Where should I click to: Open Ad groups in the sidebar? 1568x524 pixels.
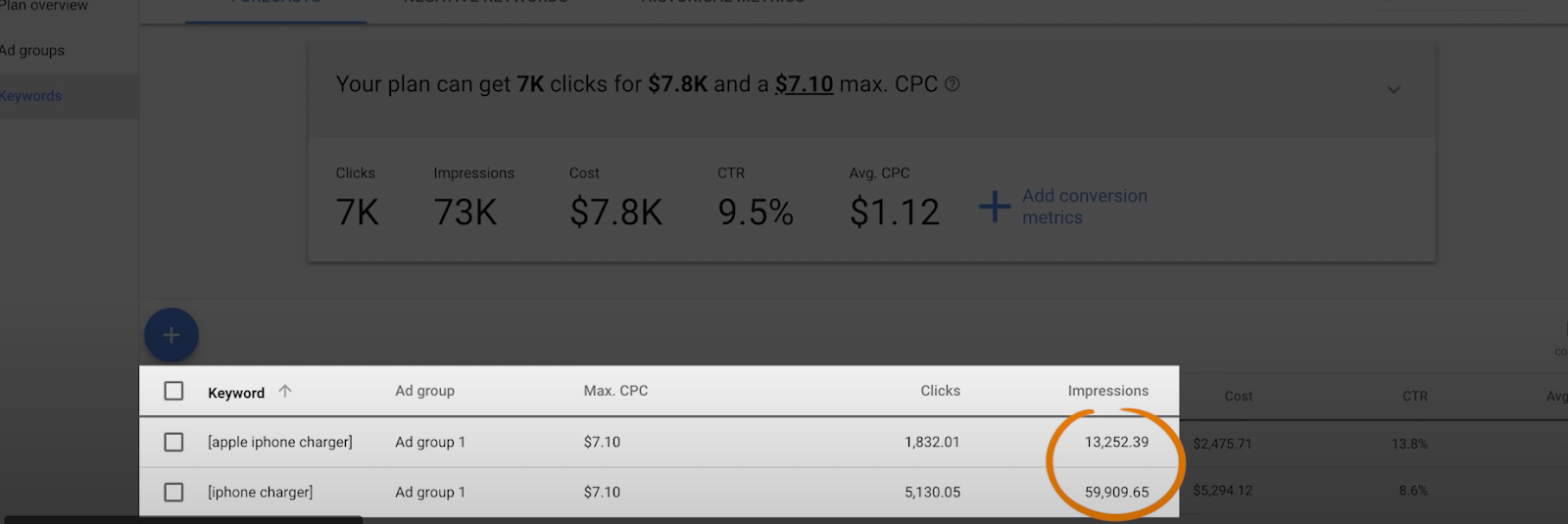(x=32, y=51)
